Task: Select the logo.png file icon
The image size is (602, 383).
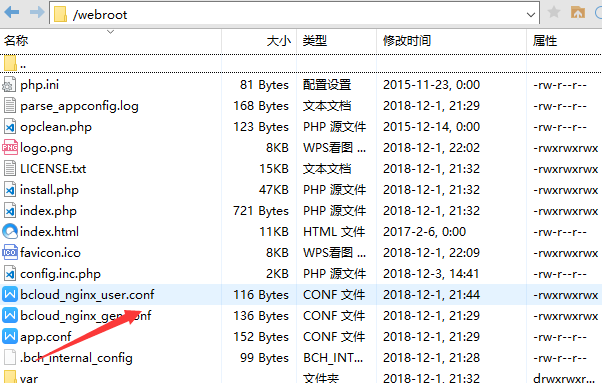Action: [x=10, y=147]
